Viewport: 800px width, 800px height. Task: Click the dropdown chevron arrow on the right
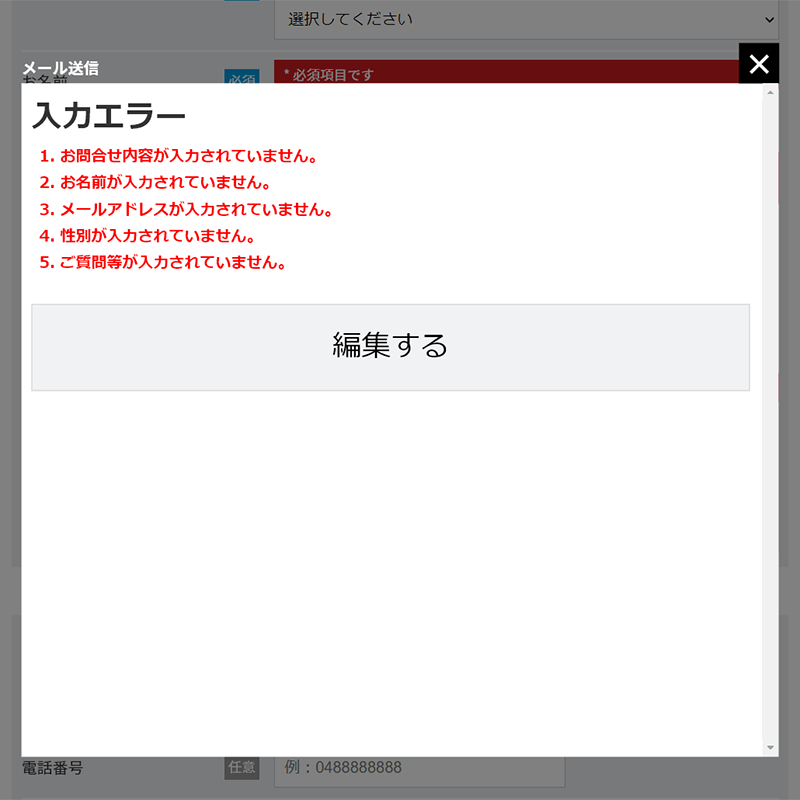[772, 19]
